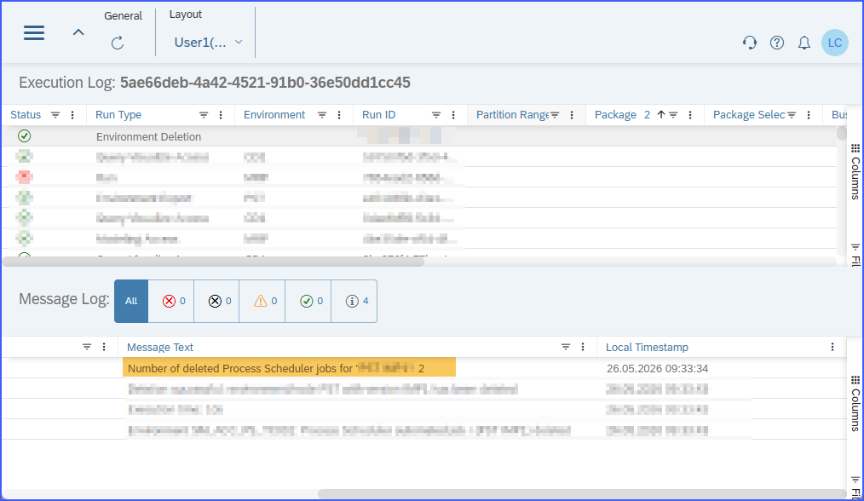Open Package Selection column options menu

click(808, 115)
